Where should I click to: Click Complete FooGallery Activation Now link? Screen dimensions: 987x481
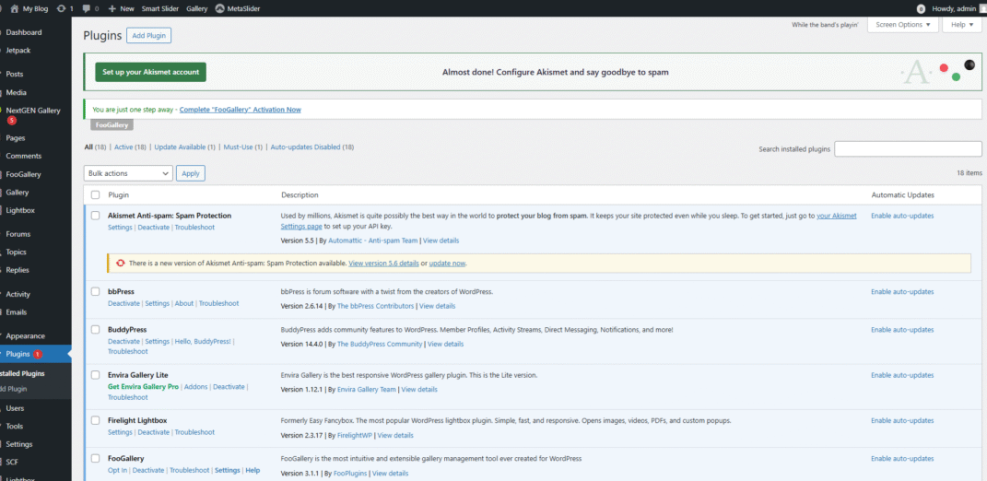(240, 110)
